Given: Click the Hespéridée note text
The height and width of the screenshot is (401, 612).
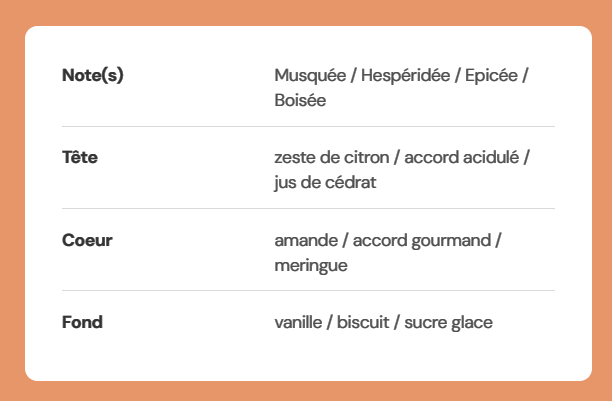Looking at the screenshot, I should tap(406, 75).
